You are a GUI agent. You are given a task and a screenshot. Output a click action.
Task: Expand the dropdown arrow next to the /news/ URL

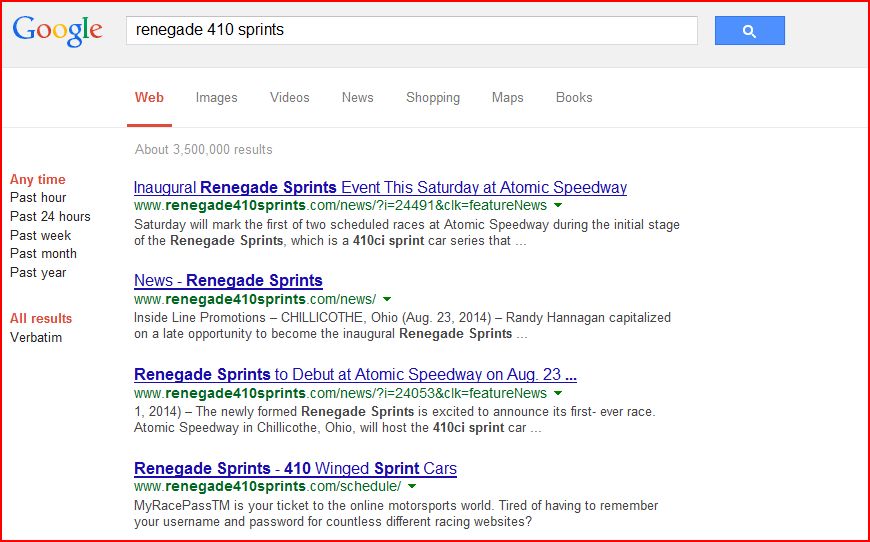[x=387, y=299]
